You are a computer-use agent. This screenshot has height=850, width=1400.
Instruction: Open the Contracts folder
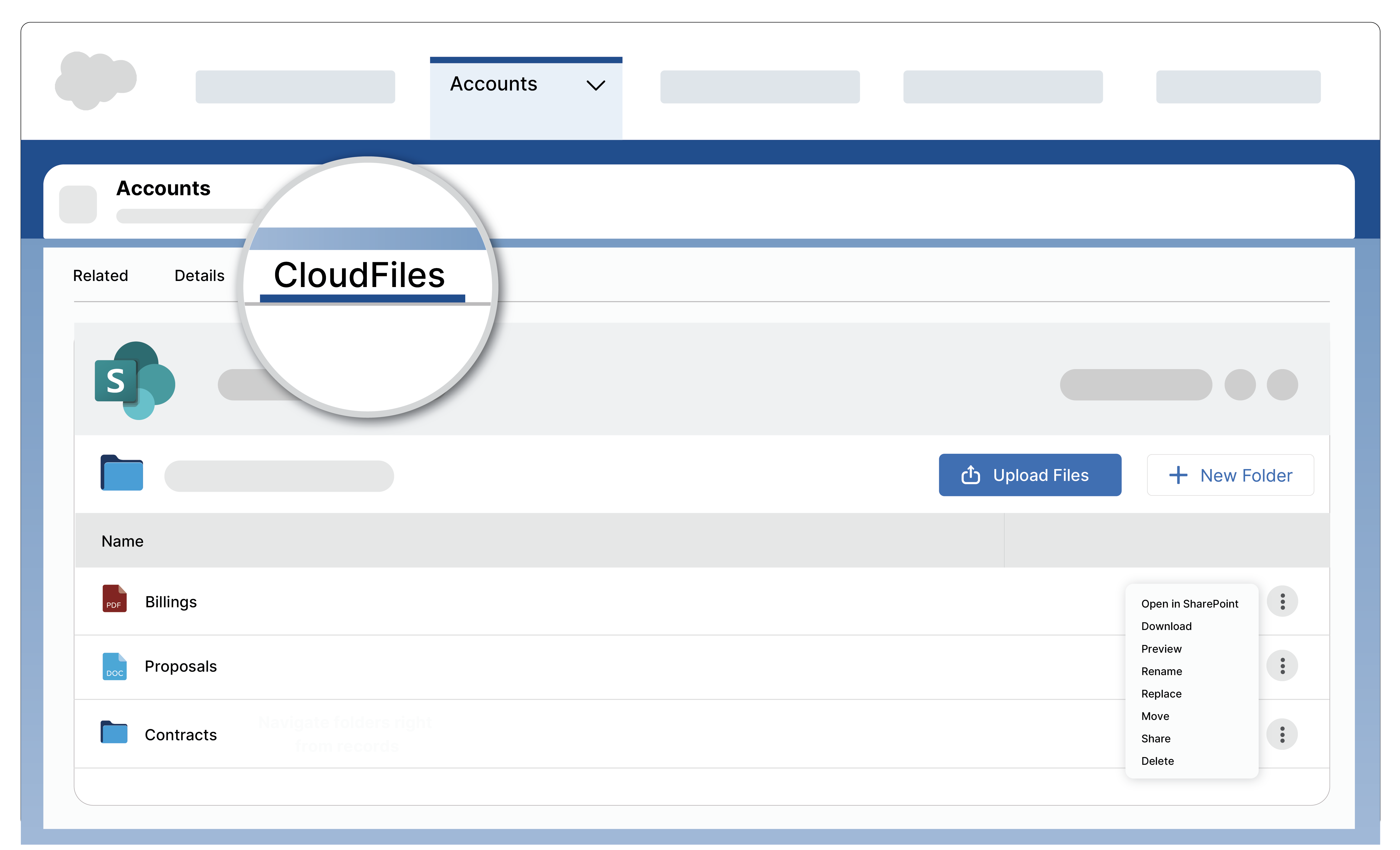181,735
